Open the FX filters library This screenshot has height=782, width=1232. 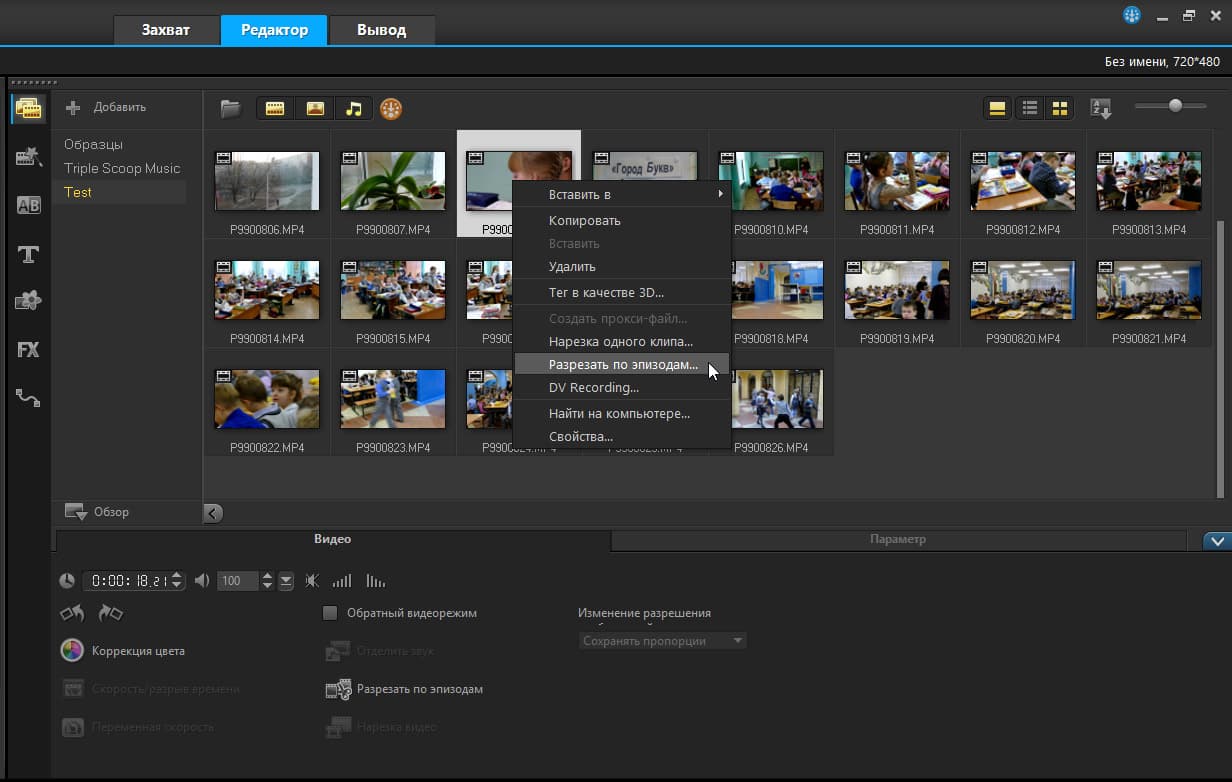pos(28,349)
